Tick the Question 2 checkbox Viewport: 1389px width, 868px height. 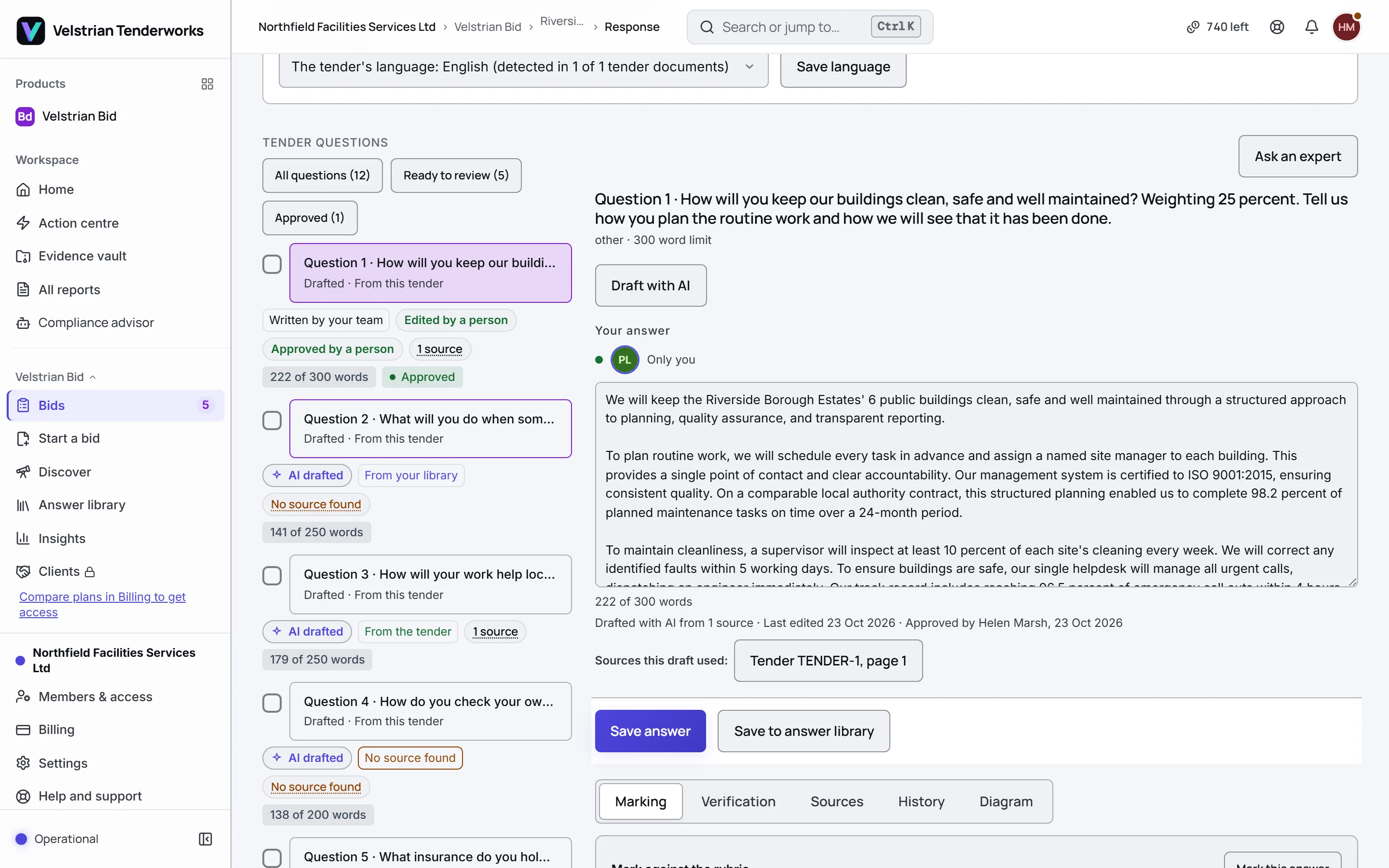click(x=272, y=420)
